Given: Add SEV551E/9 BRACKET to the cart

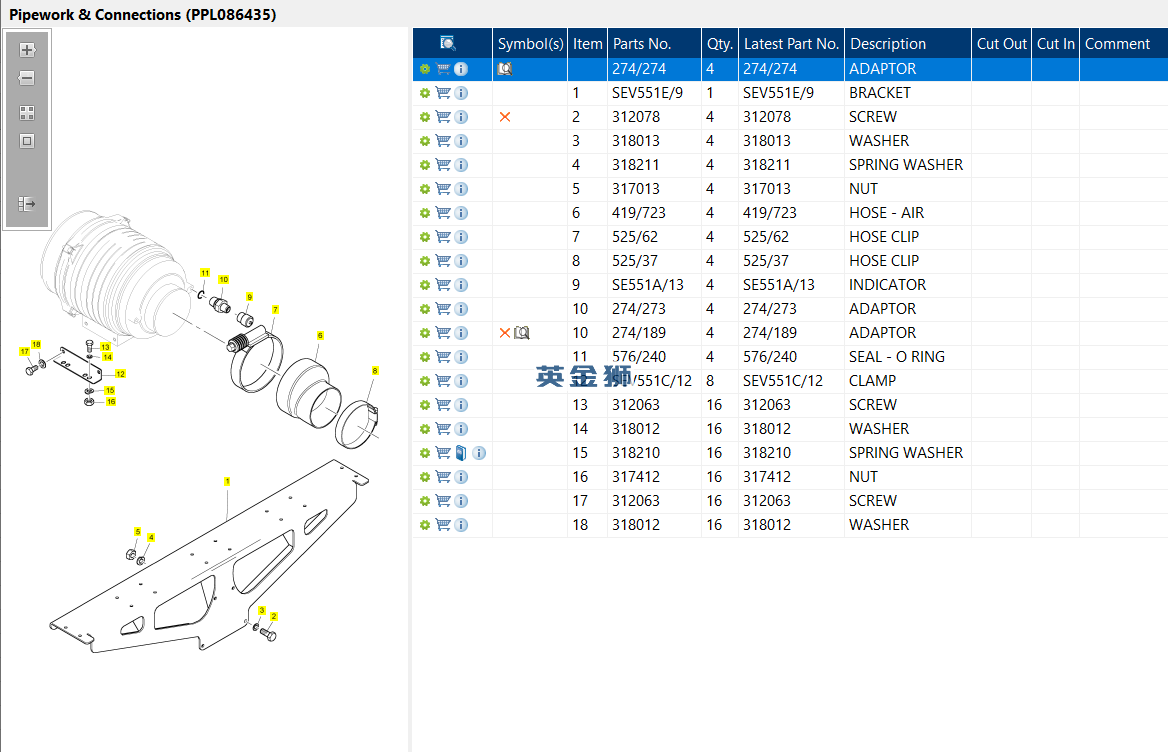Looking at the screenshot, I should pos(443,93).
